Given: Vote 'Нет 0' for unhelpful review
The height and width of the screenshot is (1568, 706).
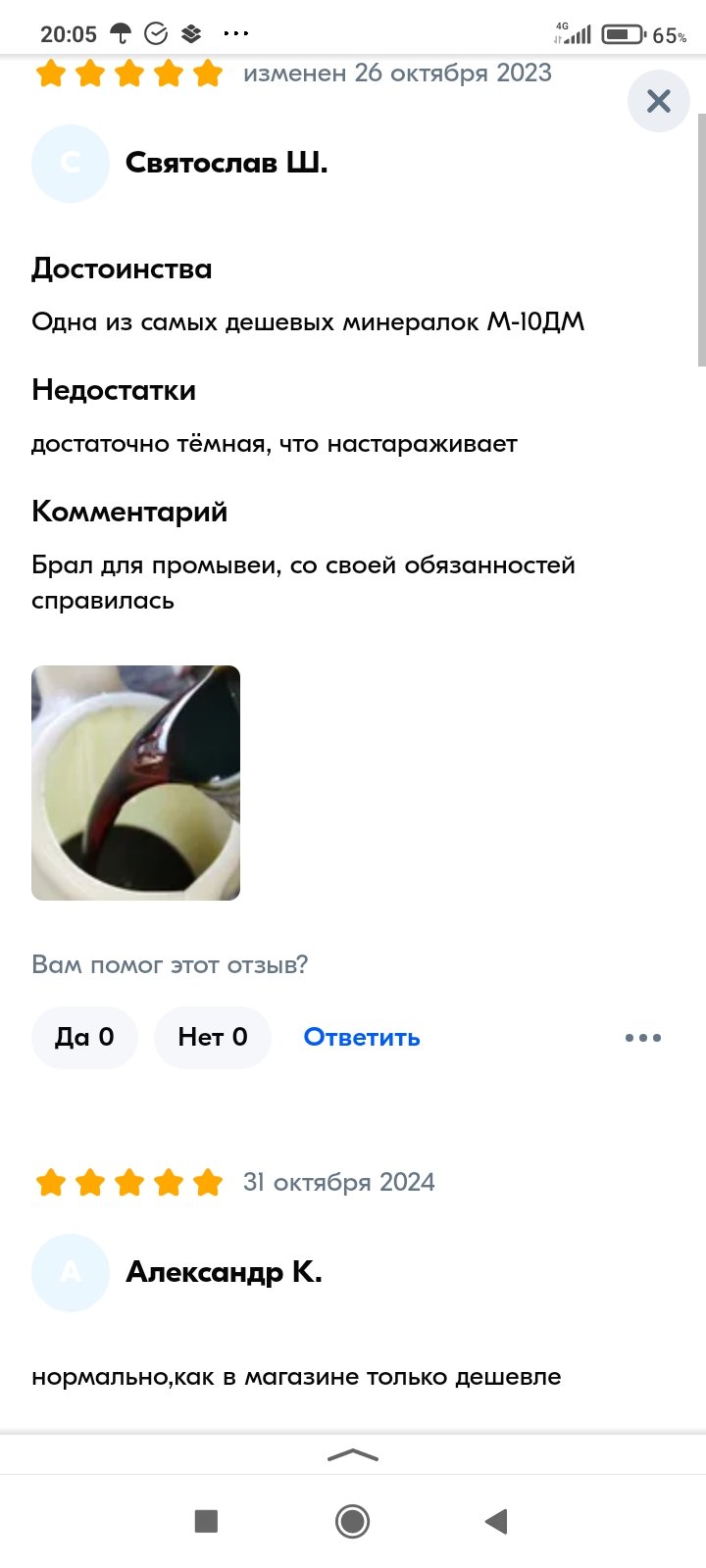Looking at the screenshot, I should pyautogui.click(x=213, y=1037).
